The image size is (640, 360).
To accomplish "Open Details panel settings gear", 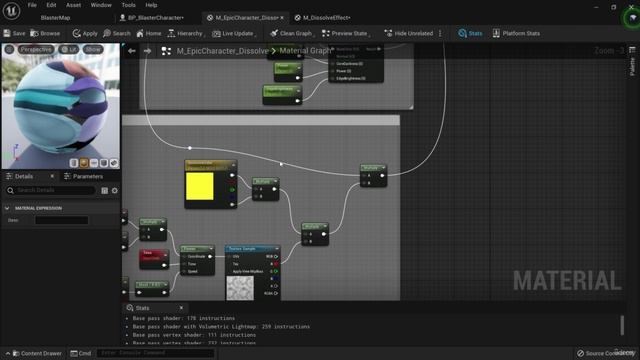I will (115, 191).
